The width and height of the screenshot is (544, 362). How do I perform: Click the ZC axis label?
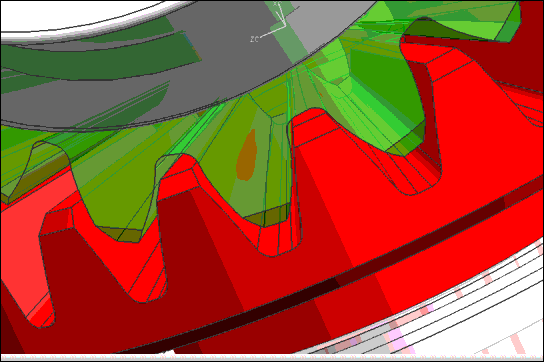(254, 39)
